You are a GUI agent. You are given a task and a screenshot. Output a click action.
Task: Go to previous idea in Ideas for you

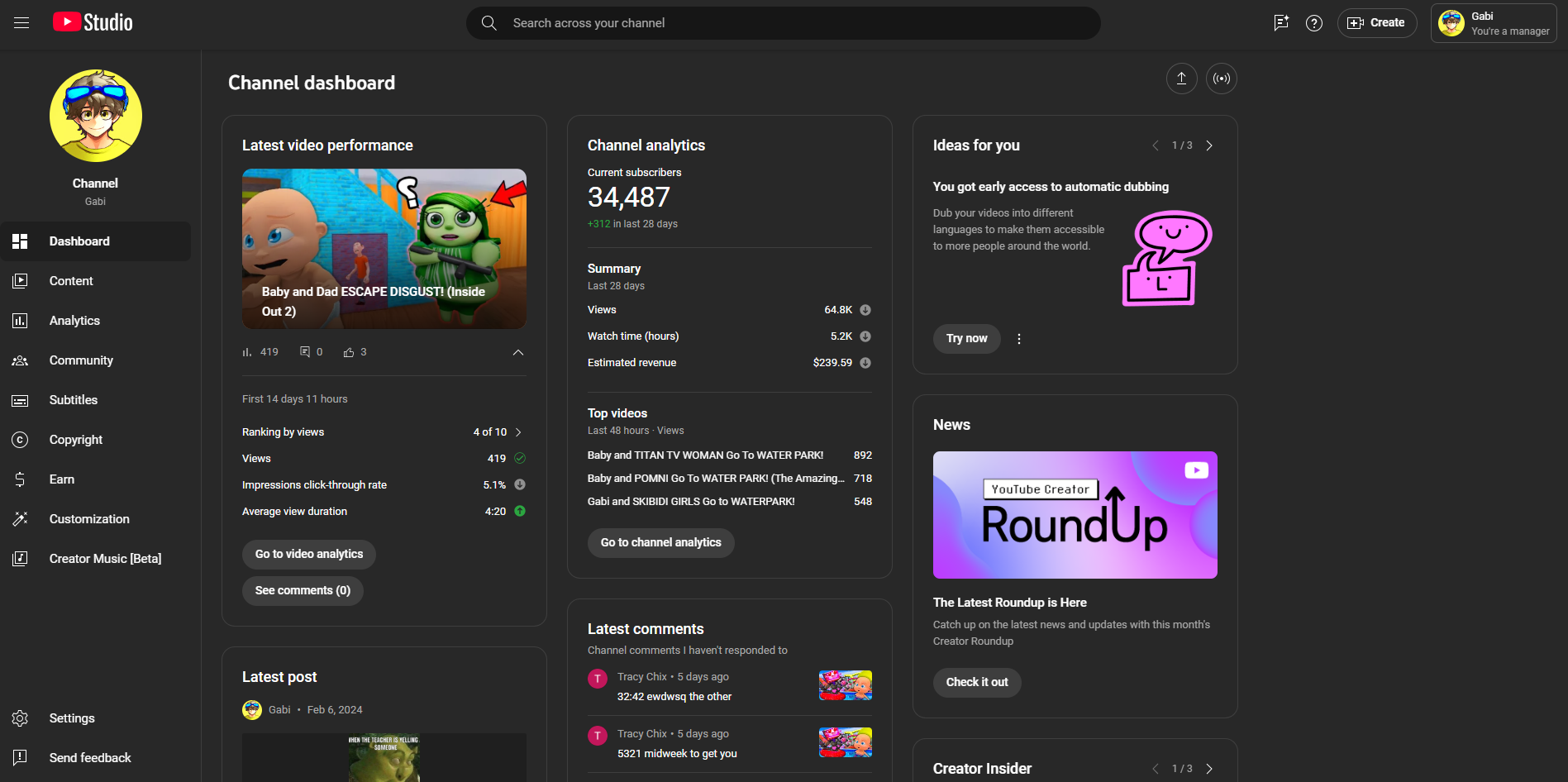pyautogui.click(x=1156, y=145)
